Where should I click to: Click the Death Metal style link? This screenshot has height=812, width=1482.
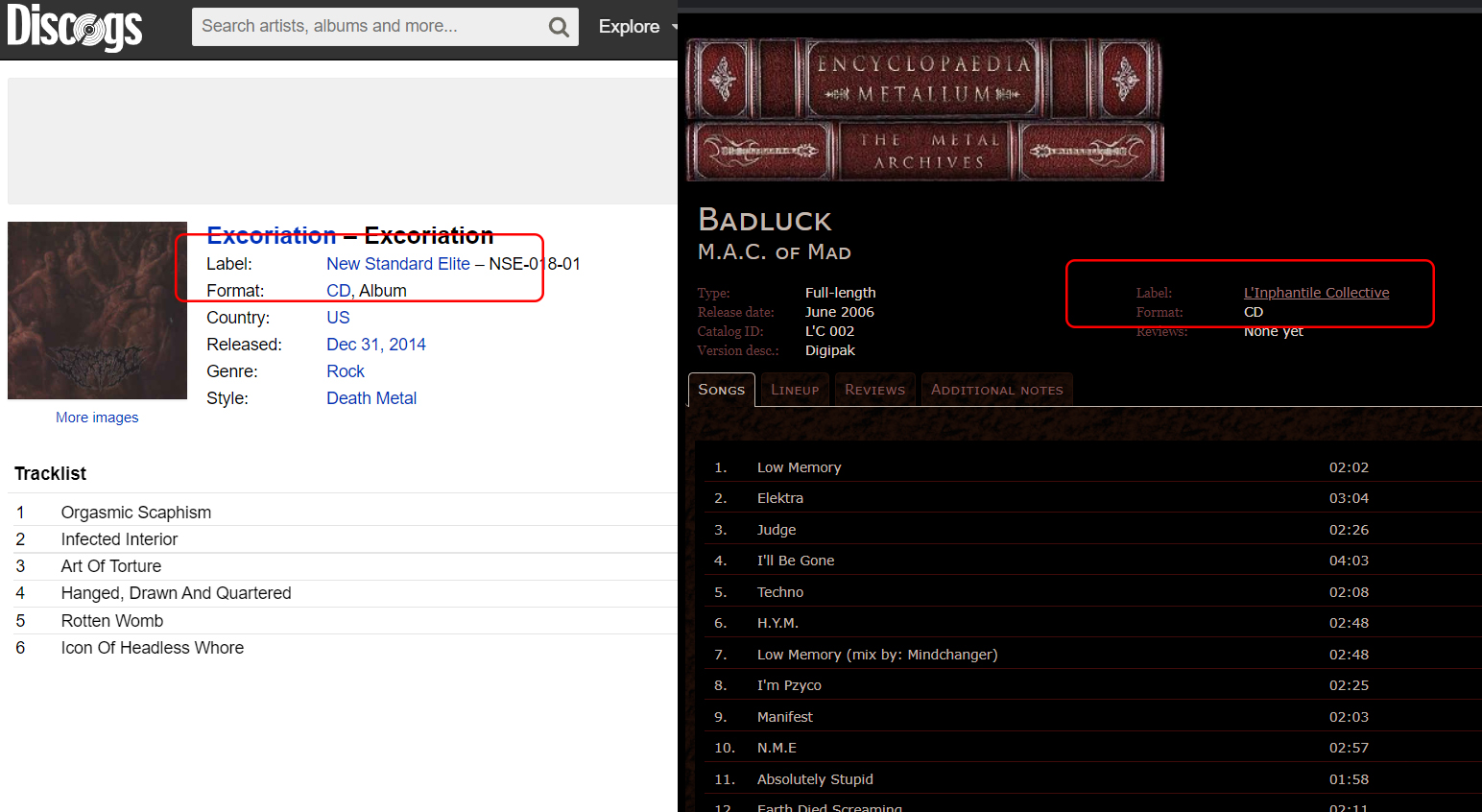pyautogui.click(x=371, y=398)
